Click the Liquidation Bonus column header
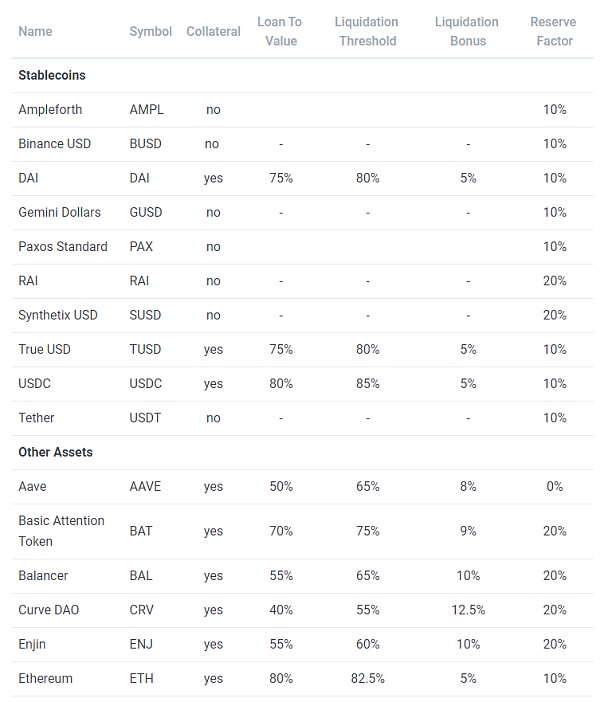 pos(467,31)
